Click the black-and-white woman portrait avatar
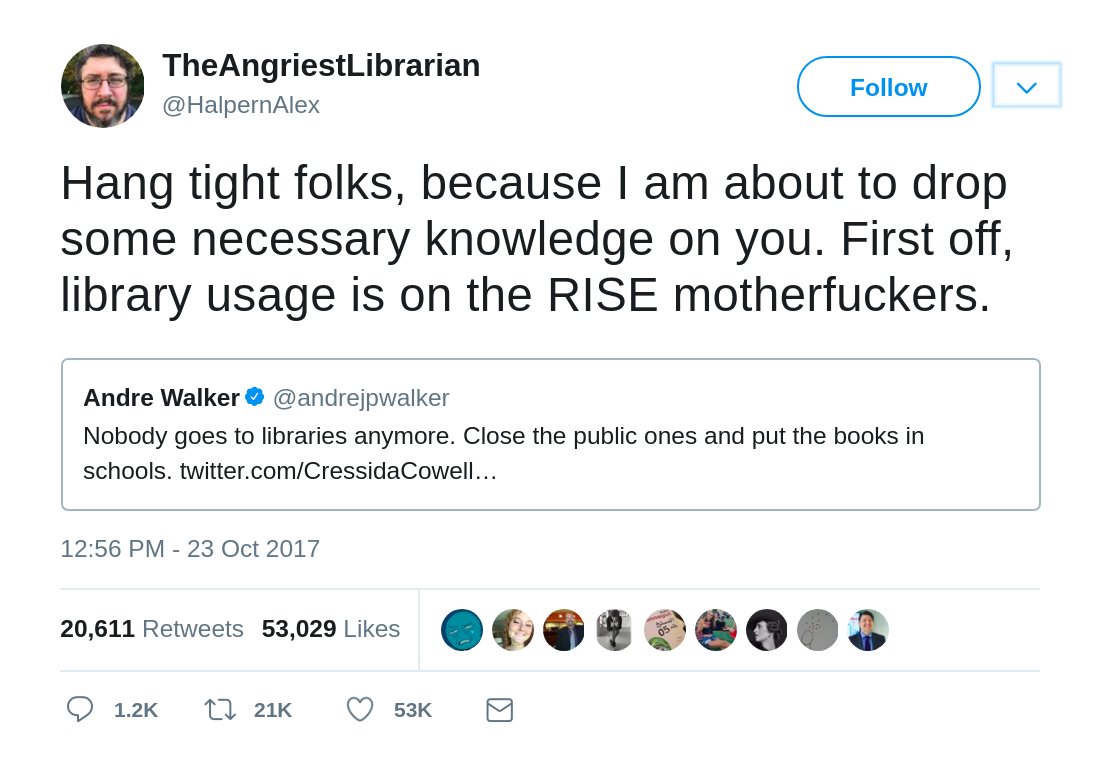Screen dimensions: 1095x760 pyautogui.click(x=767, y=630)
